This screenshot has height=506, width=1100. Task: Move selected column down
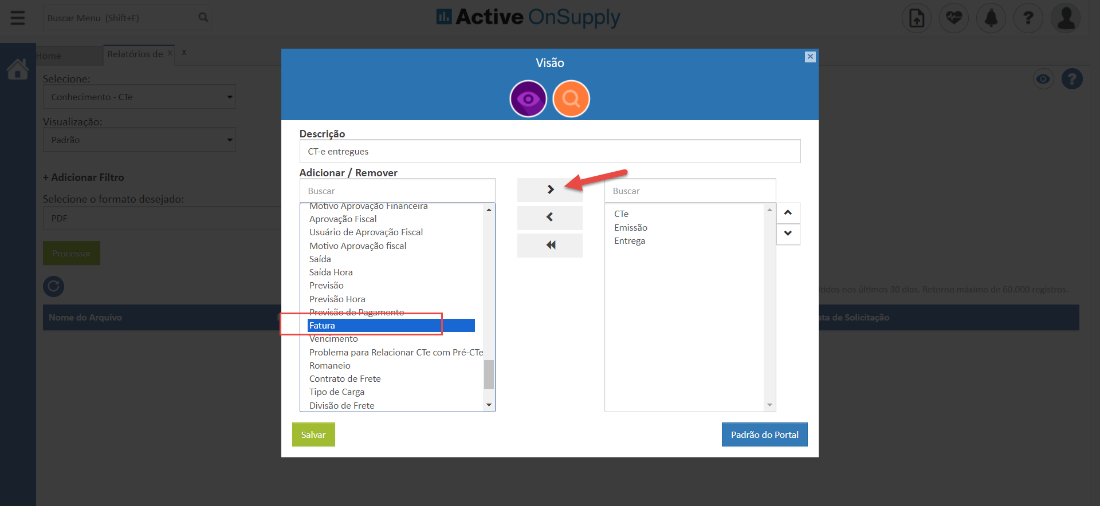(x=789, y=233)
